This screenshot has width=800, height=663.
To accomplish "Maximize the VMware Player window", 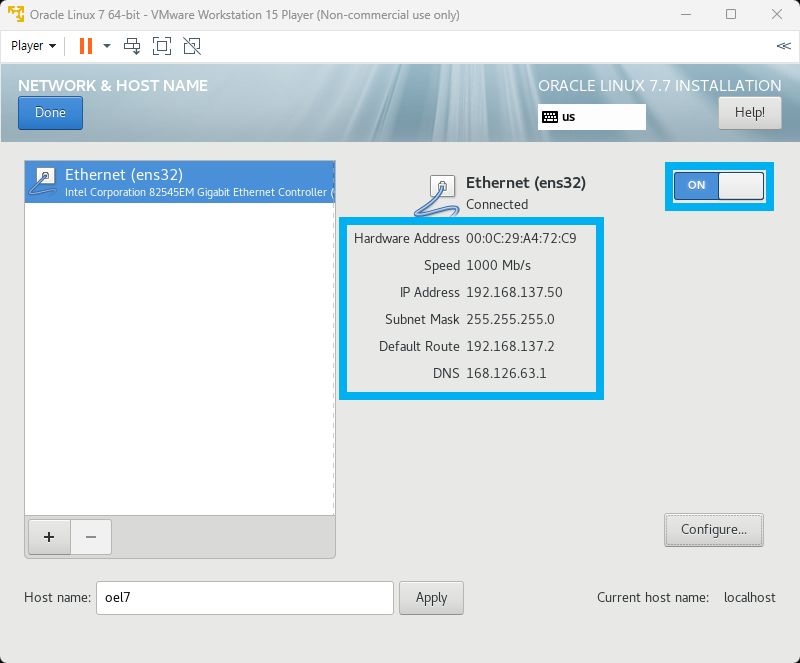I will pyautogui.click(x=731, y=14).
